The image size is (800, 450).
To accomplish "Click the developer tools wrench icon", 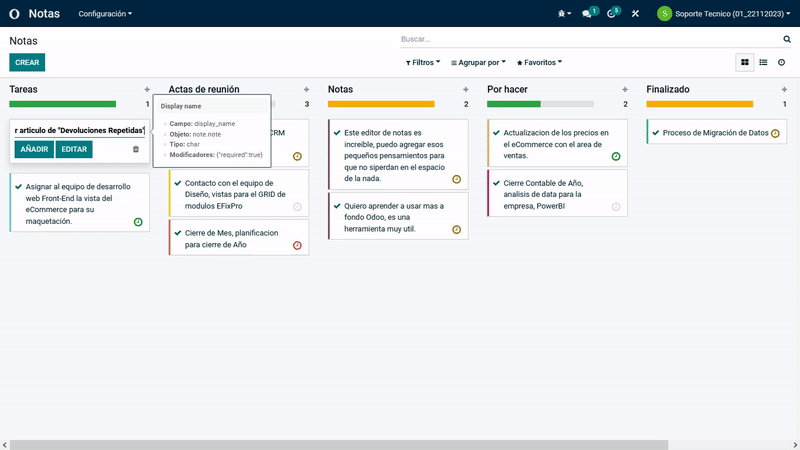I will [635, 14].
